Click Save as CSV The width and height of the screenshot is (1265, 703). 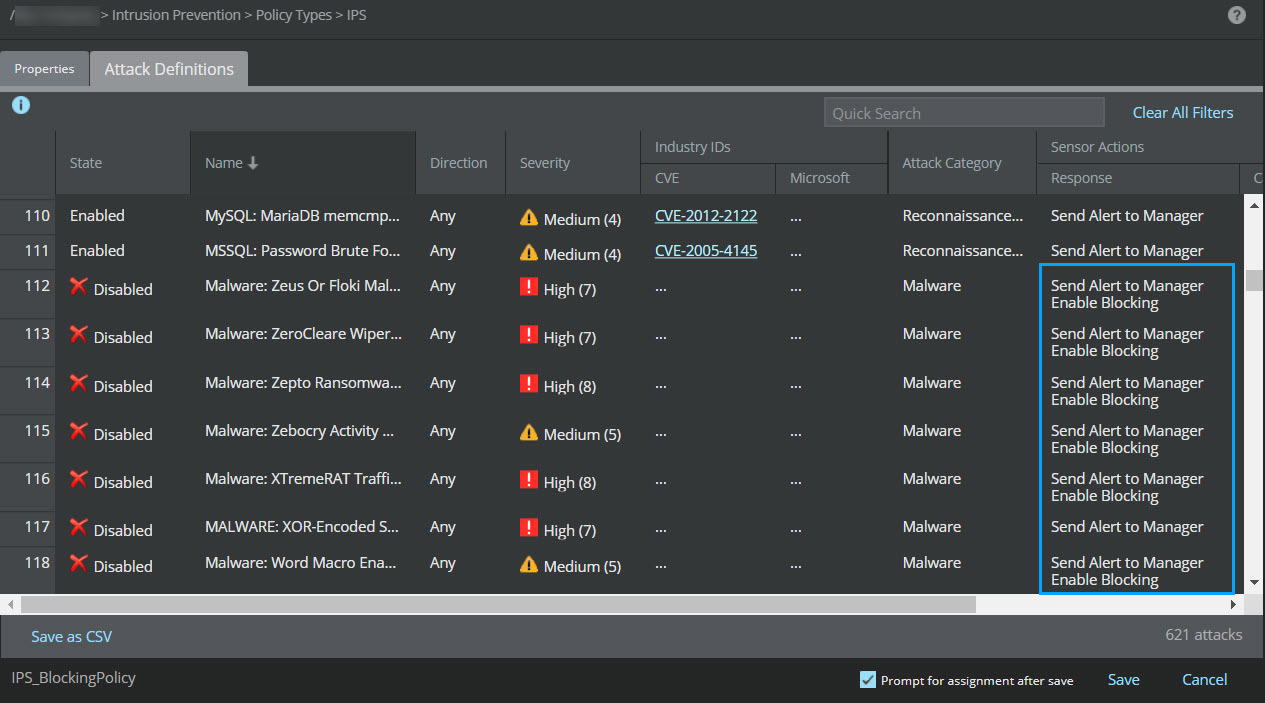tap(72, 636)
